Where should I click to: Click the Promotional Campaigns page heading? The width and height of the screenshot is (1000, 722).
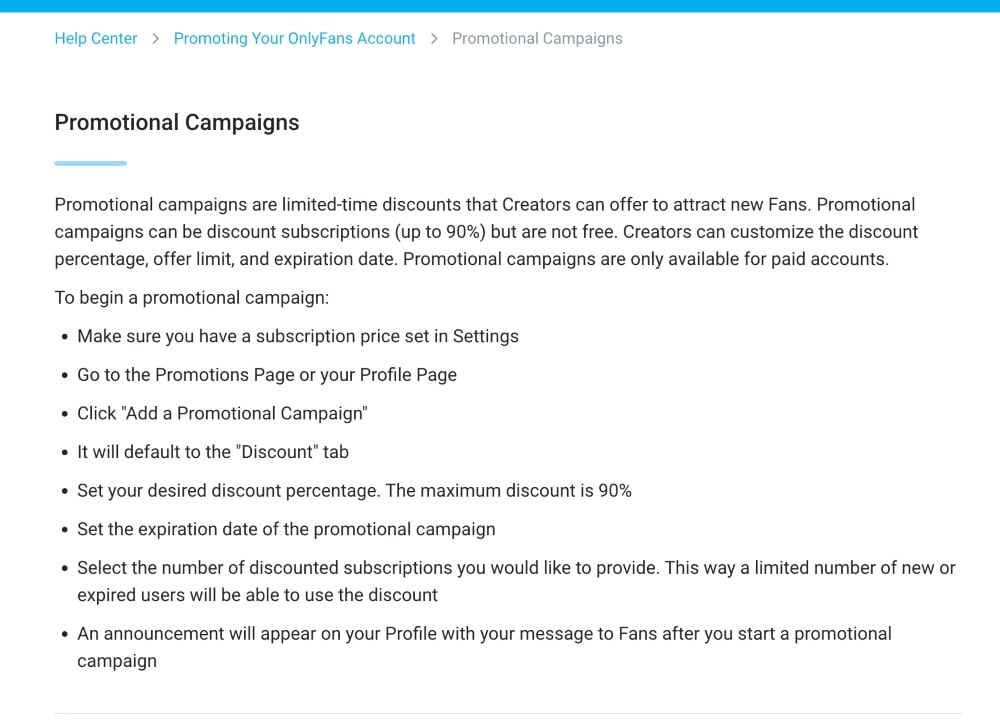tap(177, 123)
